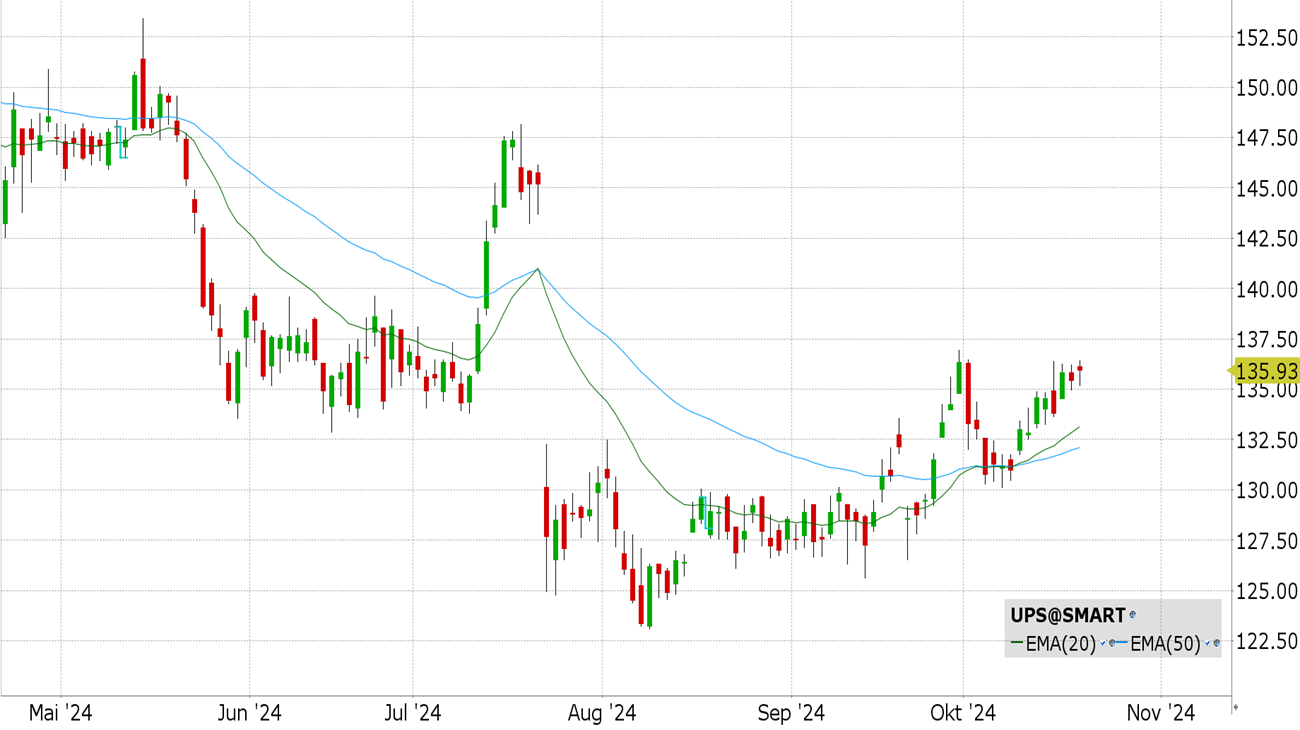Click the small diamond icon at axis corner

coord(1236,708)
